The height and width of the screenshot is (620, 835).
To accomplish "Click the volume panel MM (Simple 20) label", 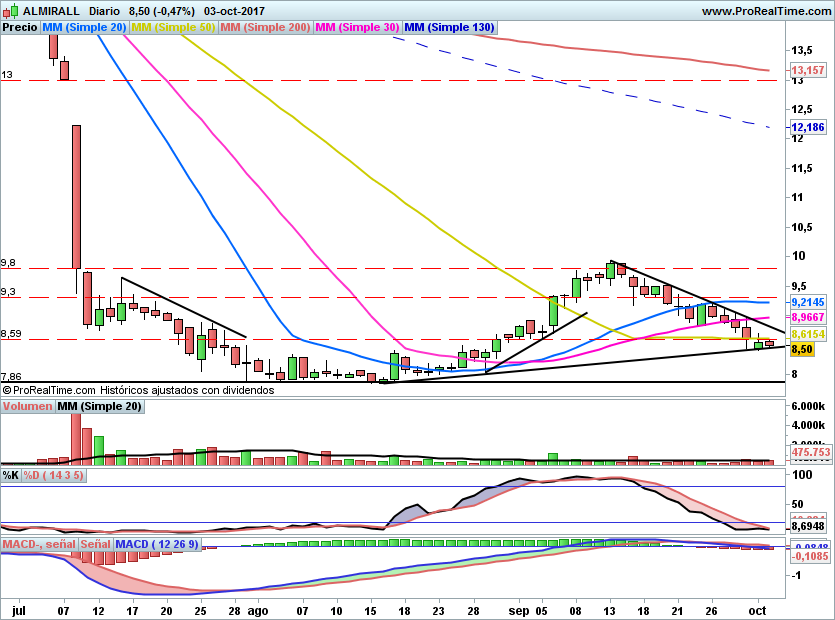I will [x=100, y=406].
